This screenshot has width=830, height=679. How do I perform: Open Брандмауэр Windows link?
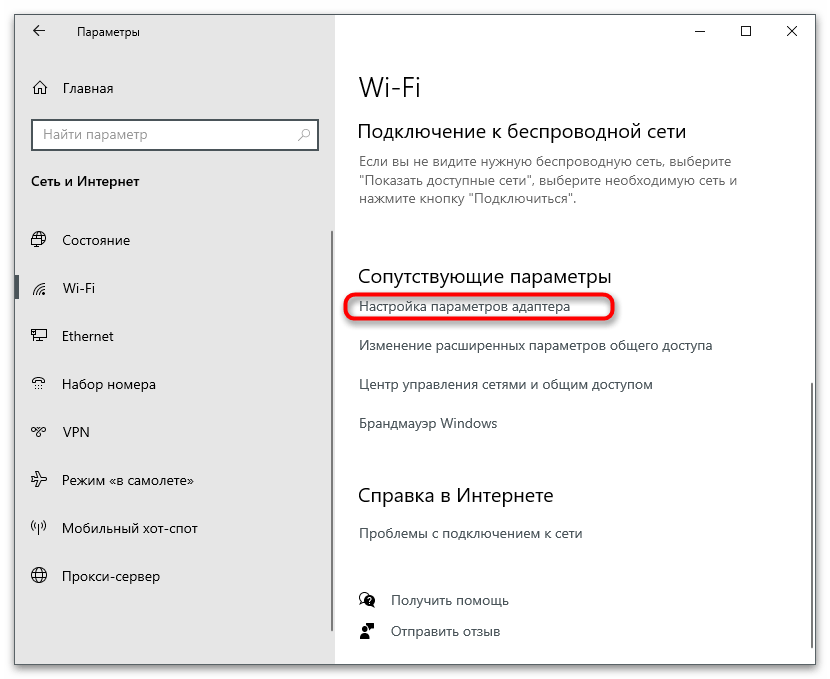click(428, 423)
